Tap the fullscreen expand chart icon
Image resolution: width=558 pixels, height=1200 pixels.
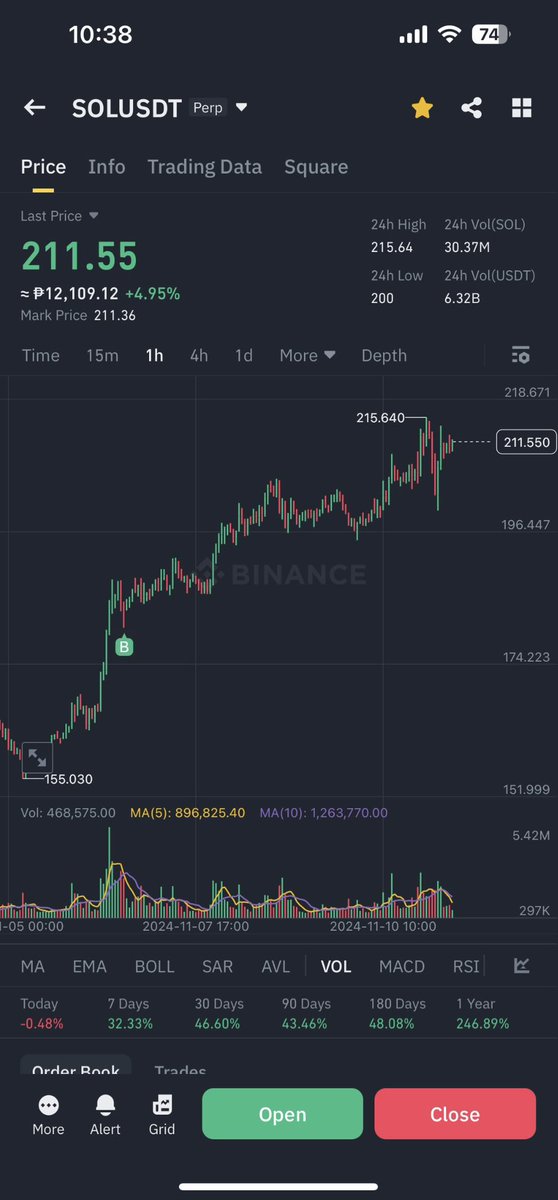point(36,757)
